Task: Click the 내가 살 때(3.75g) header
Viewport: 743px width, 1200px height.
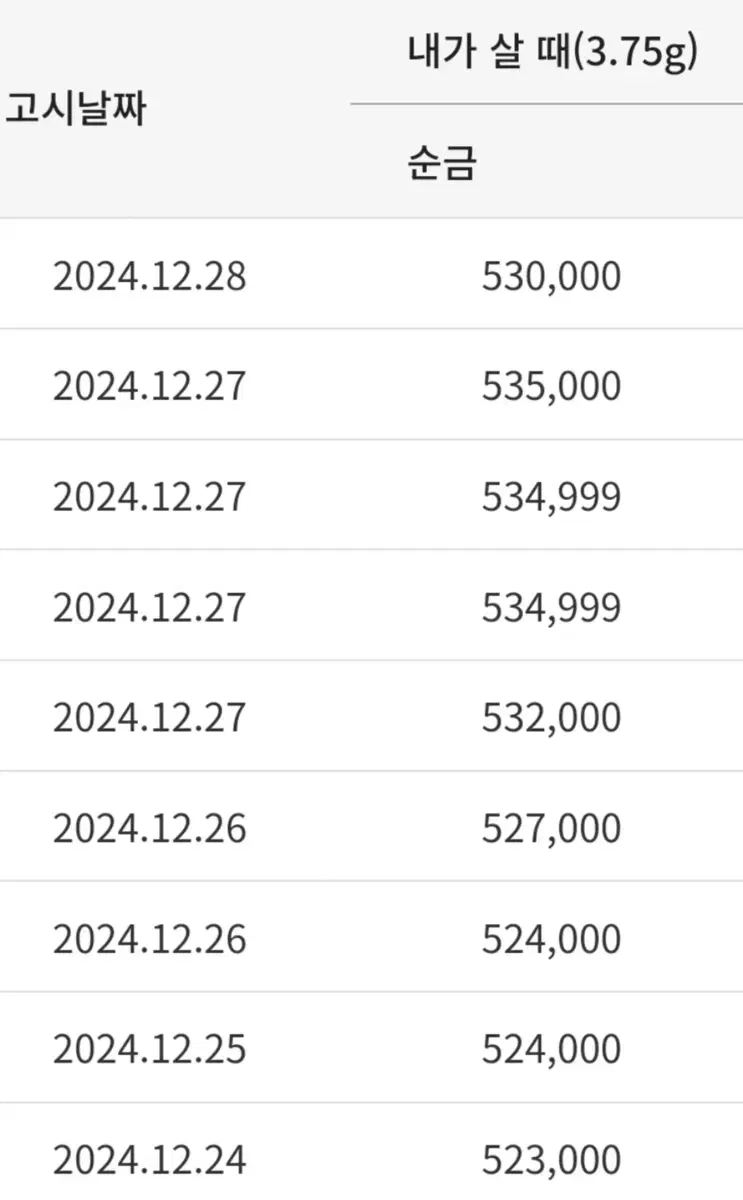Action: pos(552,54)
